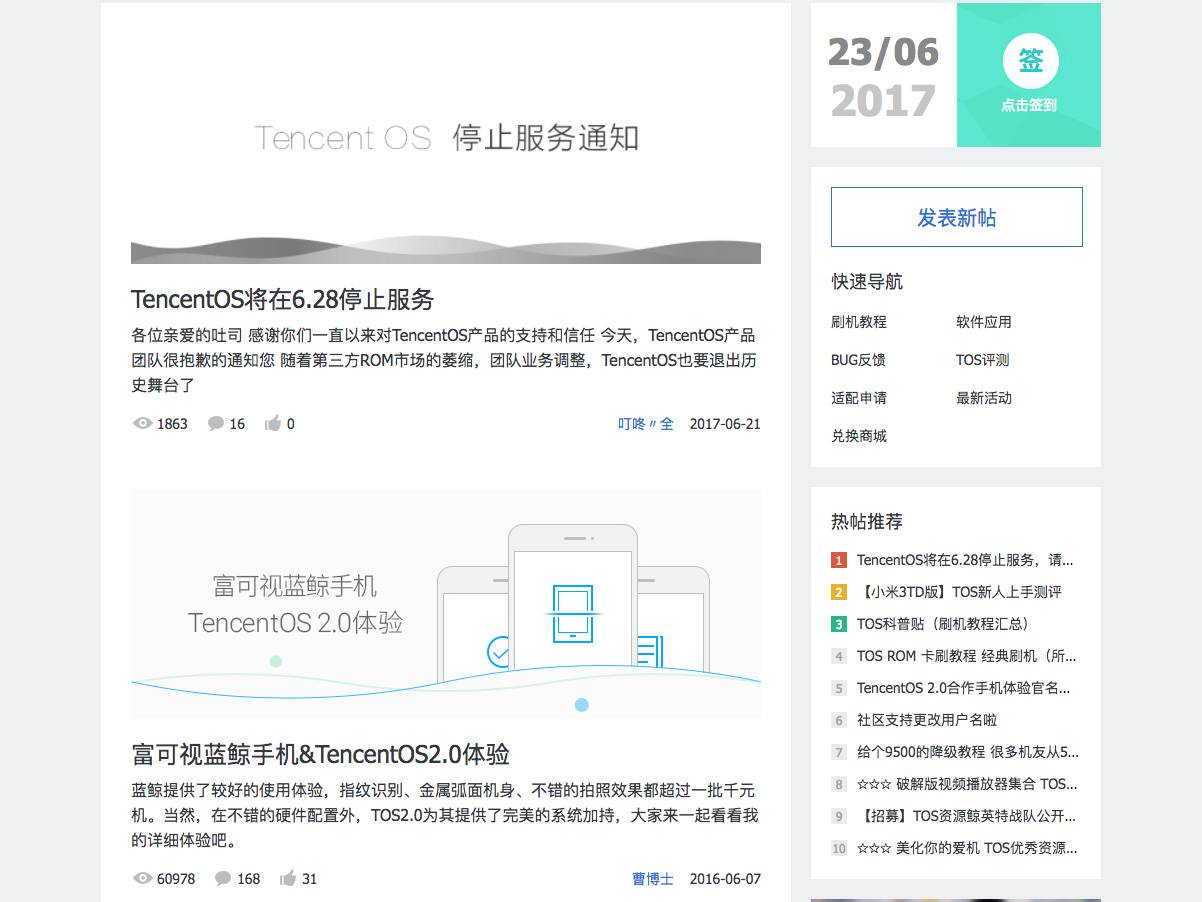Open hot post TencentOS将在6.28停止服务，请...
Viewport: 1202px width, 902px height.
(965, 560)
